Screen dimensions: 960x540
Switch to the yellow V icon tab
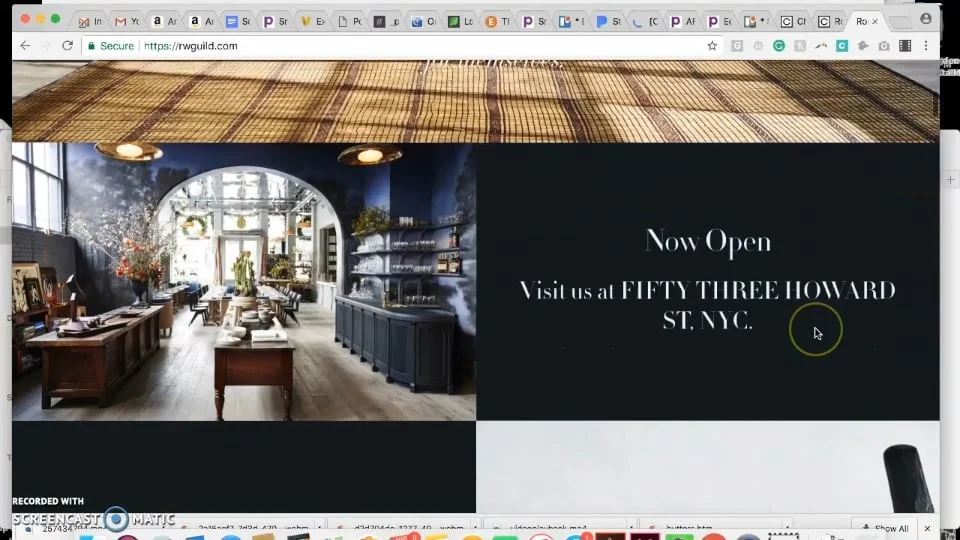(x=312, y=21)
